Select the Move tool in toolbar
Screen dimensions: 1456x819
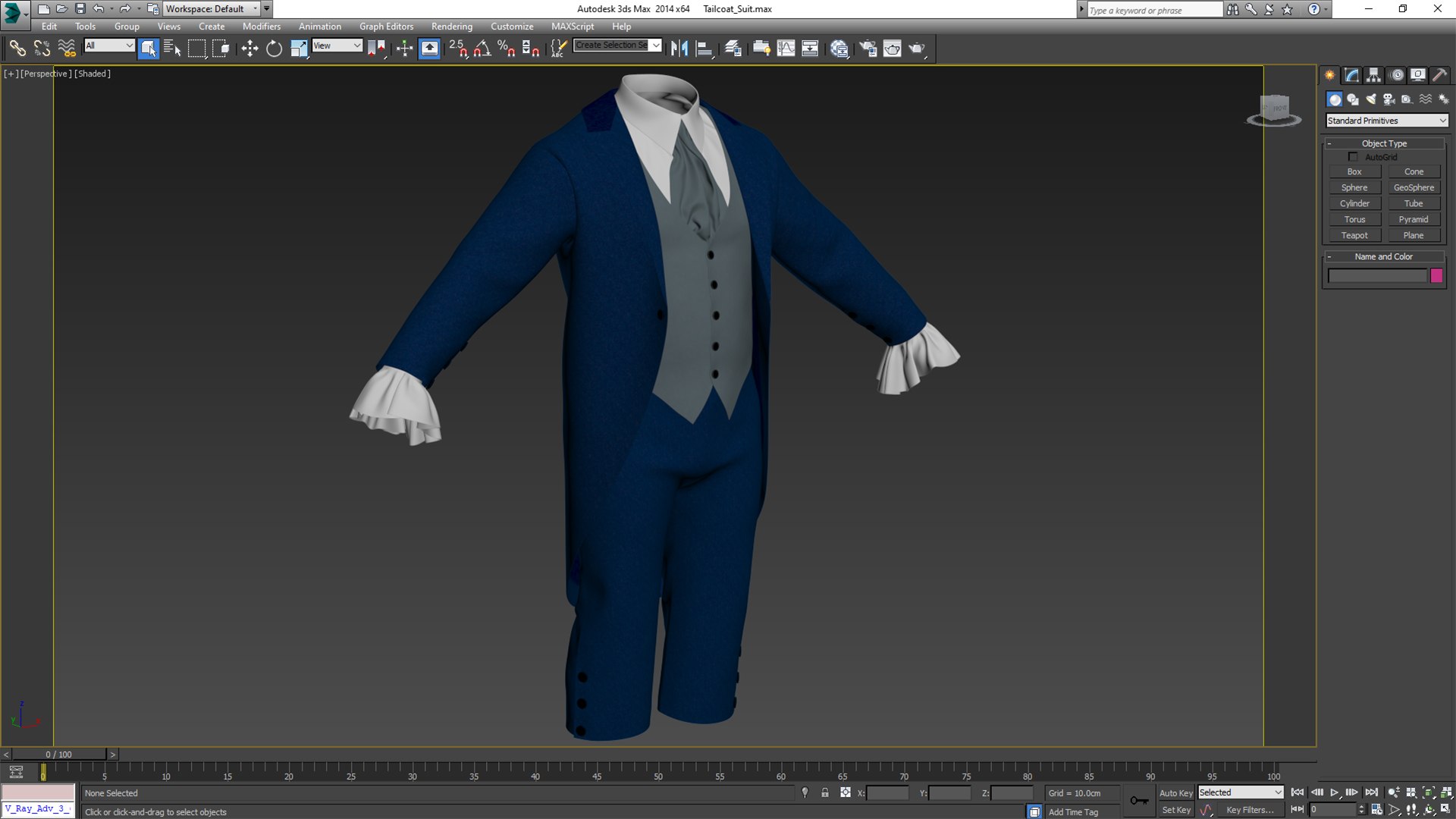point(249,49)
